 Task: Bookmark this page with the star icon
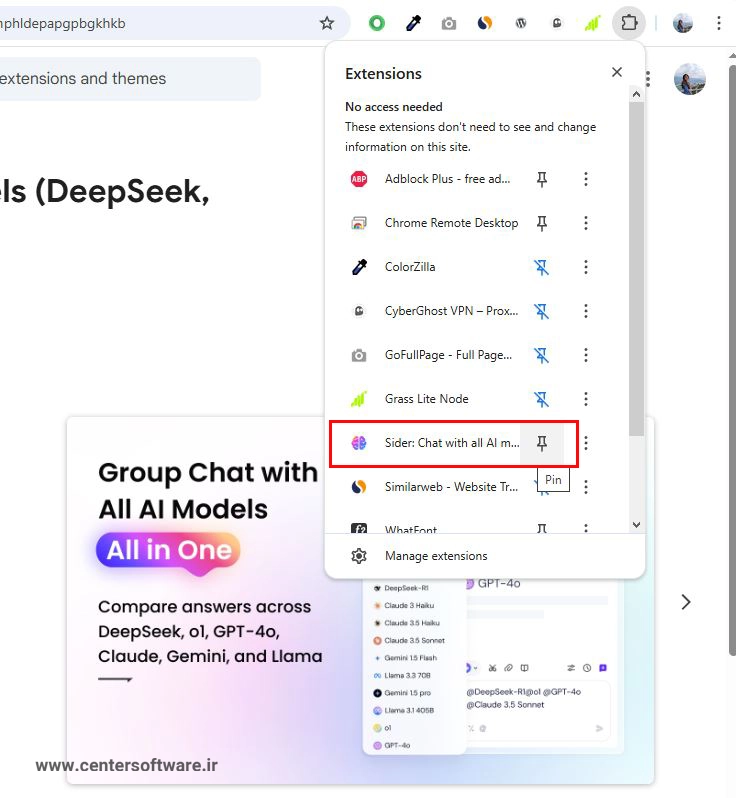coord(327,23)
